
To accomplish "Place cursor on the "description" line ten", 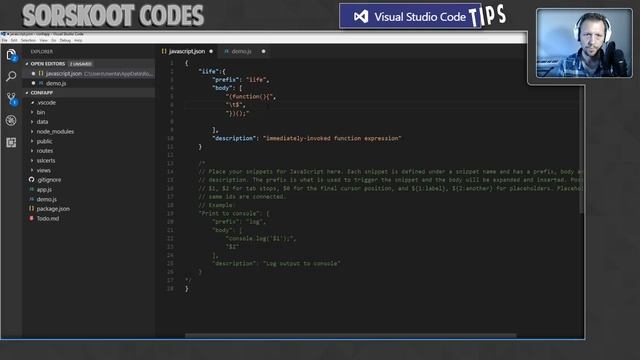I will (307, 138).
